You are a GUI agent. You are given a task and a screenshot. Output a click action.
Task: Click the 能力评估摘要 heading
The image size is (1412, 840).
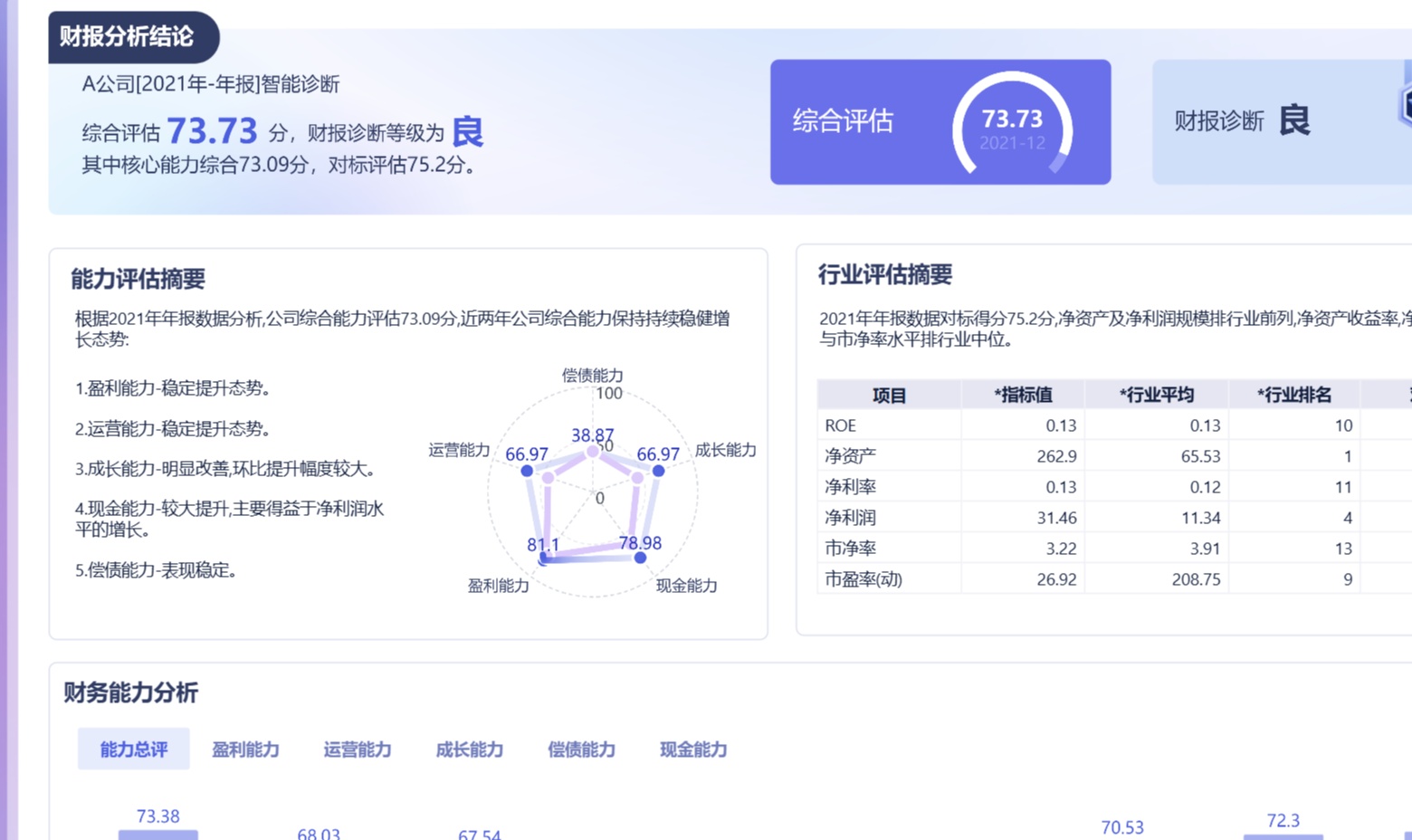[x=138, y=279]
